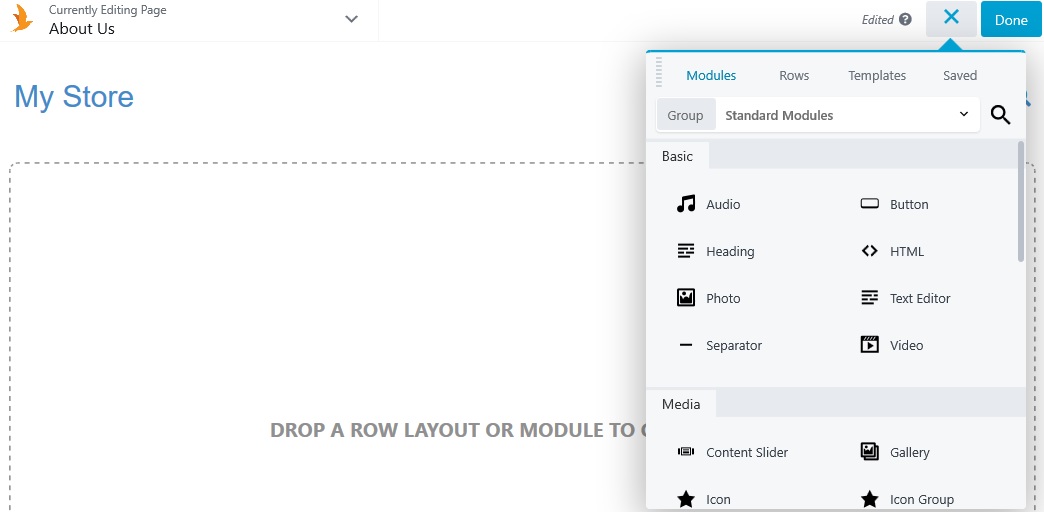
Task: Click the star icon beside Icon
Action: tap(686, 499)
